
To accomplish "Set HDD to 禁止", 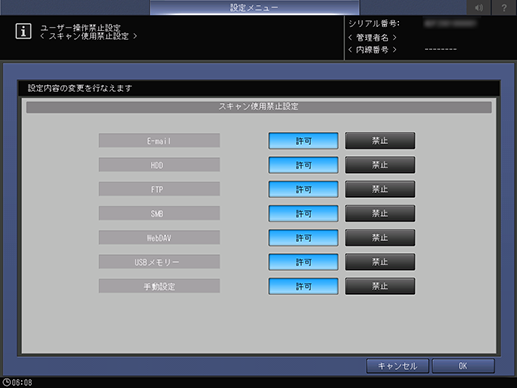I will coord(380,165).
